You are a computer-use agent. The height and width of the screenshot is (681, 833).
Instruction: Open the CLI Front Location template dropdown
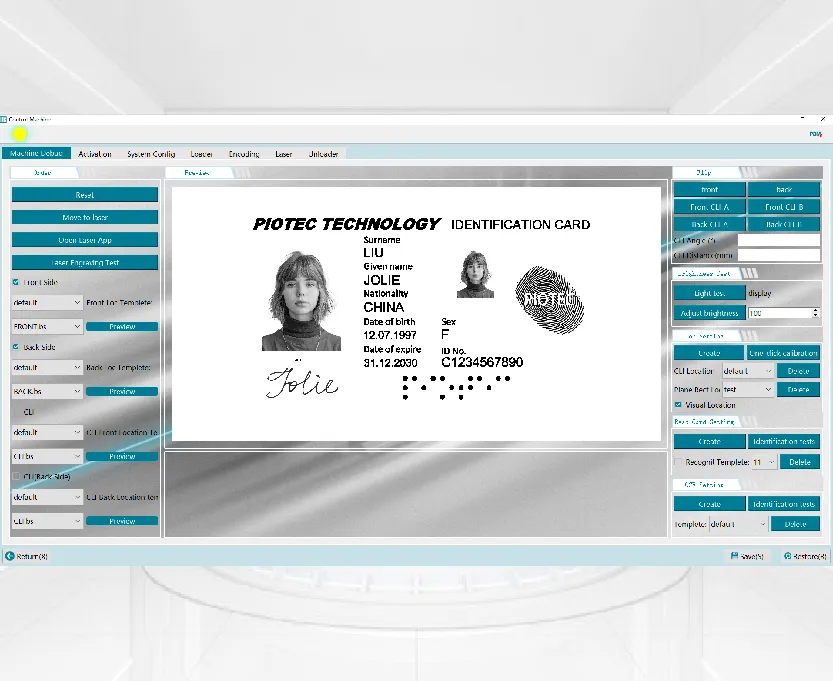(47, 432)
